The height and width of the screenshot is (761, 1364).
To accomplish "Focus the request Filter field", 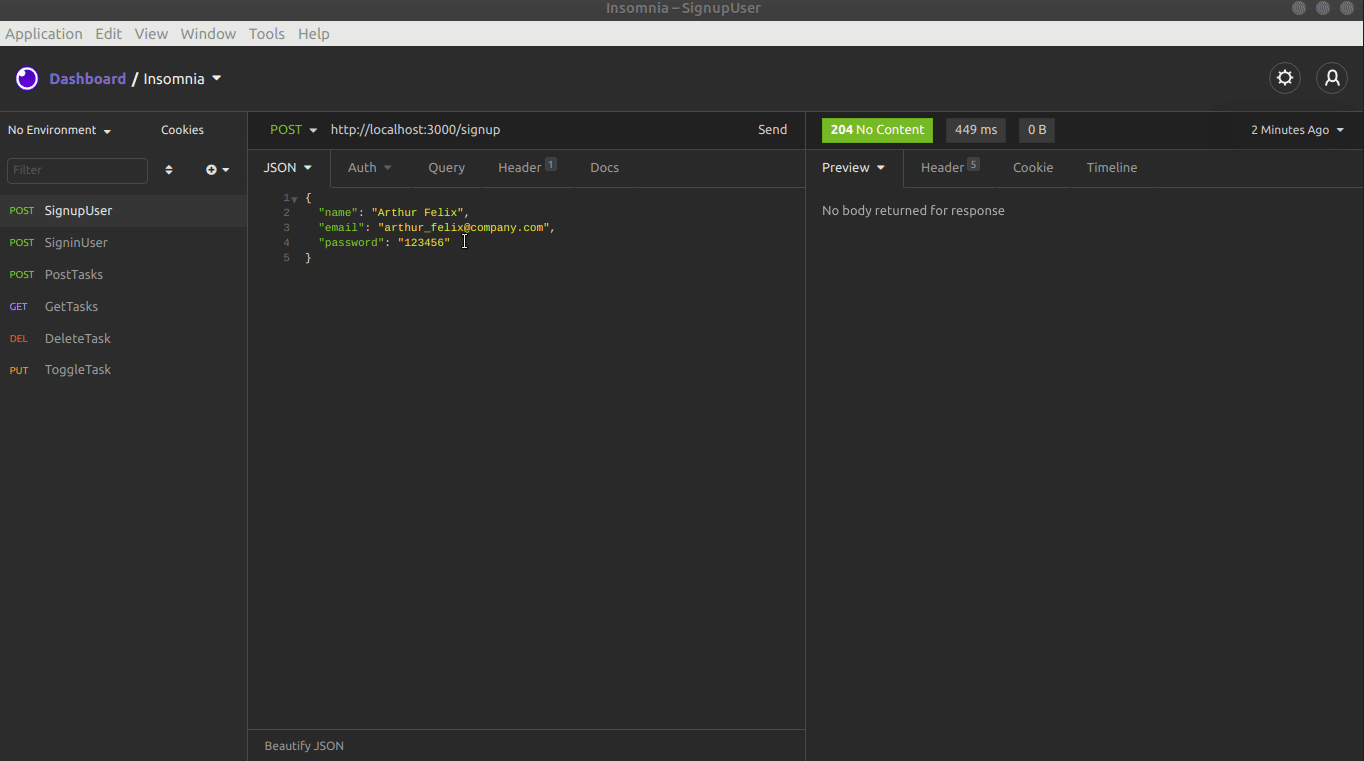I will pyautogui.click(x=77, y=170).
